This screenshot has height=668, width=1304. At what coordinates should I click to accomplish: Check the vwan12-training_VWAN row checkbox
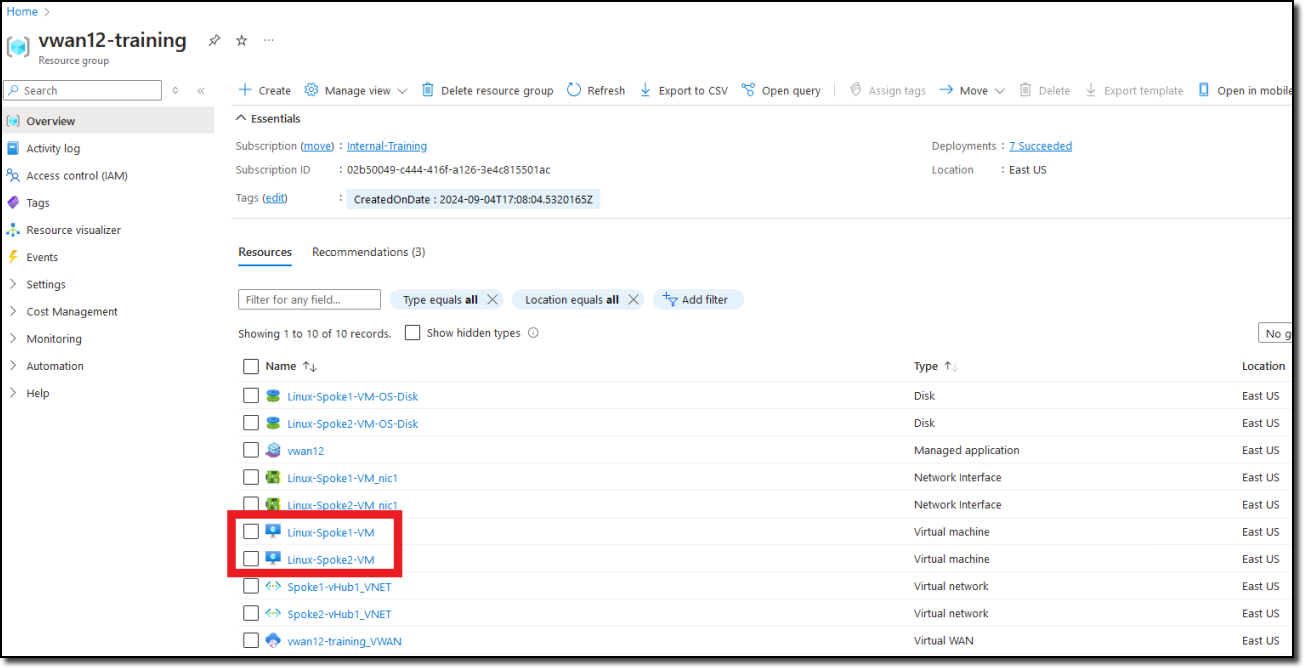[251, 640]
